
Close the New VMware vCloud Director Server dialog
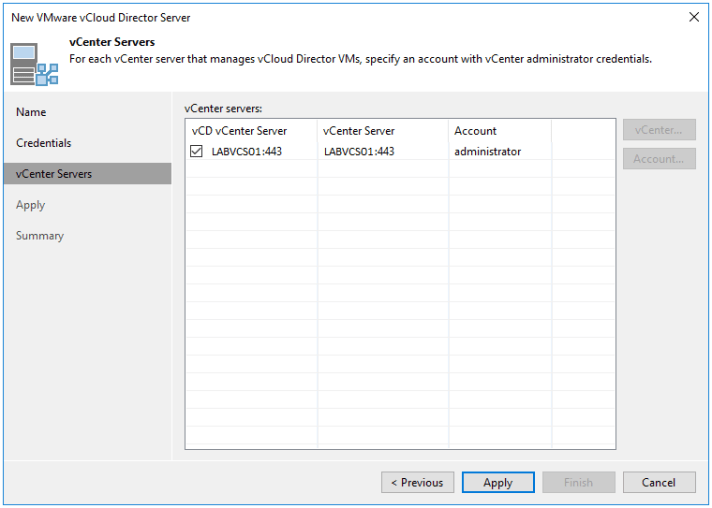[694, 17]
